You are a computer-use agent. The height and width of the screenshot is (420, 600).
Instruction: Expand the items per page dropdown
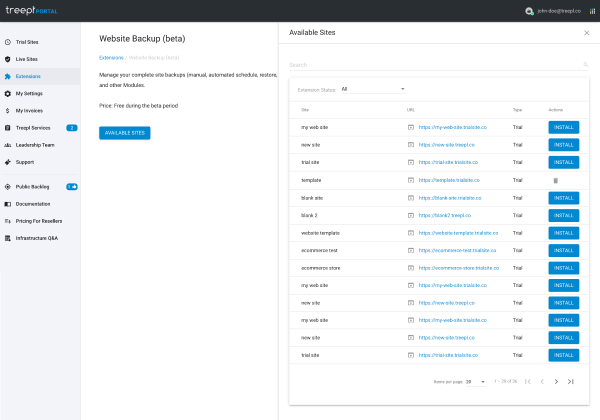point(477,381)
